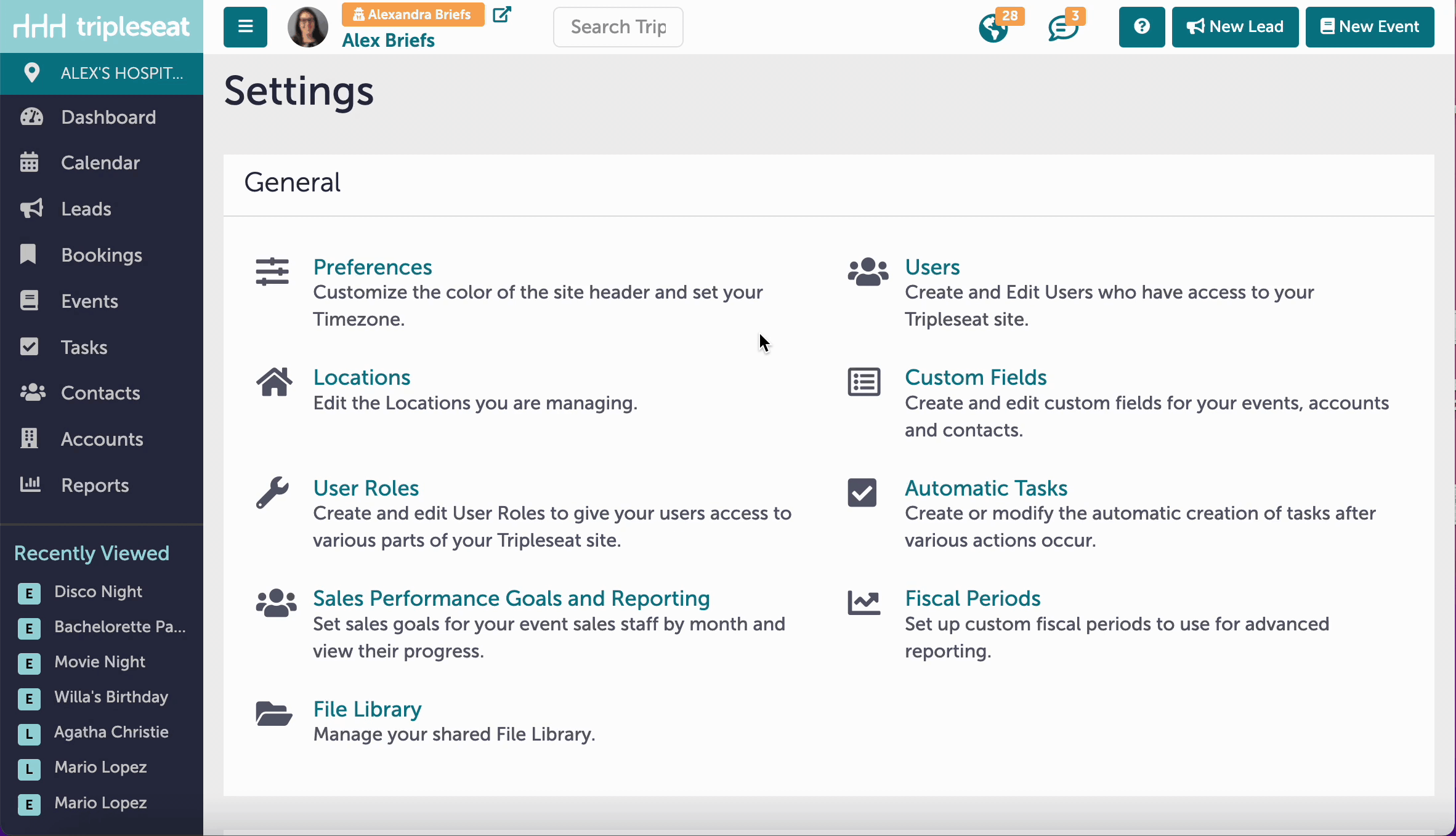
Task: Open the Automatic Tasks link
Action: 986,488
